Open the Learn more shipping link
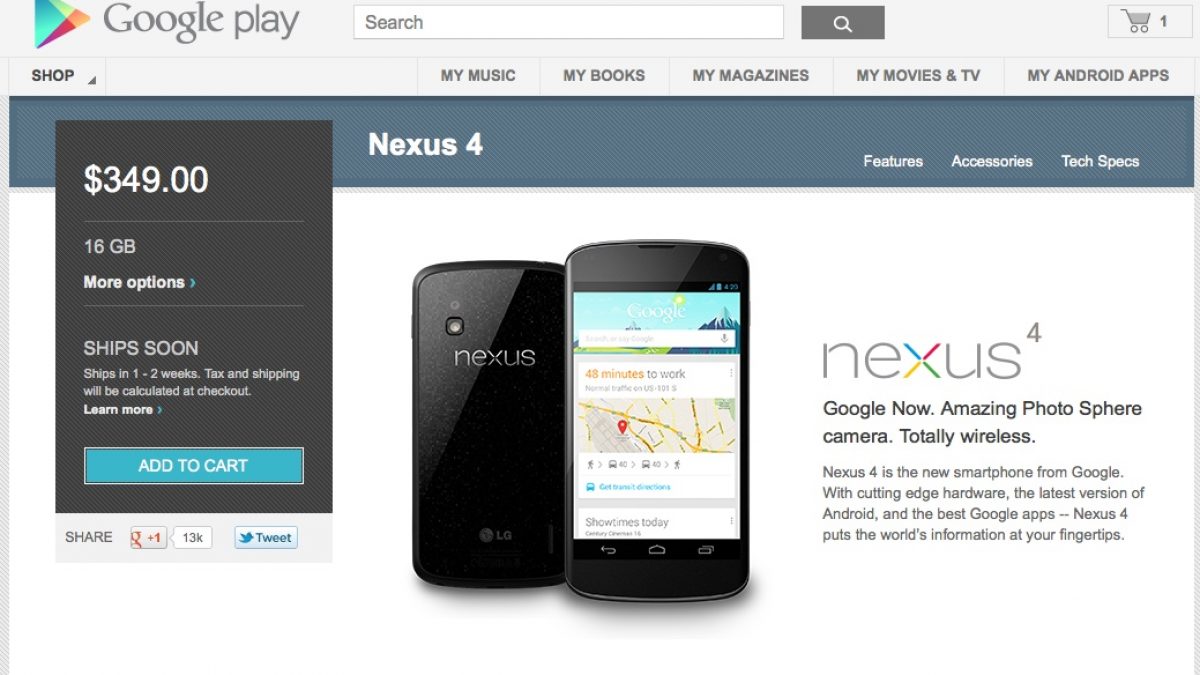Viewport: 1200px width, 675px height. point(123,410)
